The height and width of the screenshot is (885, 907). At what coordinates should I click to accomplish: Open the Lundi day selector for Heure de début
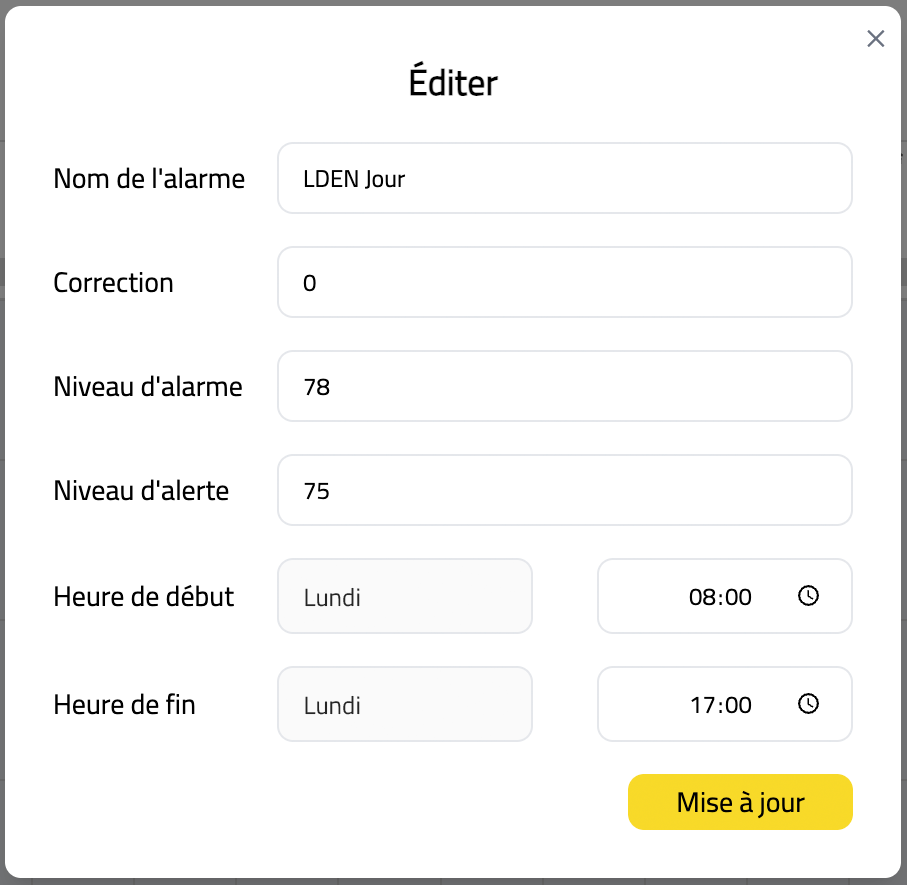[x=404, y=597]
